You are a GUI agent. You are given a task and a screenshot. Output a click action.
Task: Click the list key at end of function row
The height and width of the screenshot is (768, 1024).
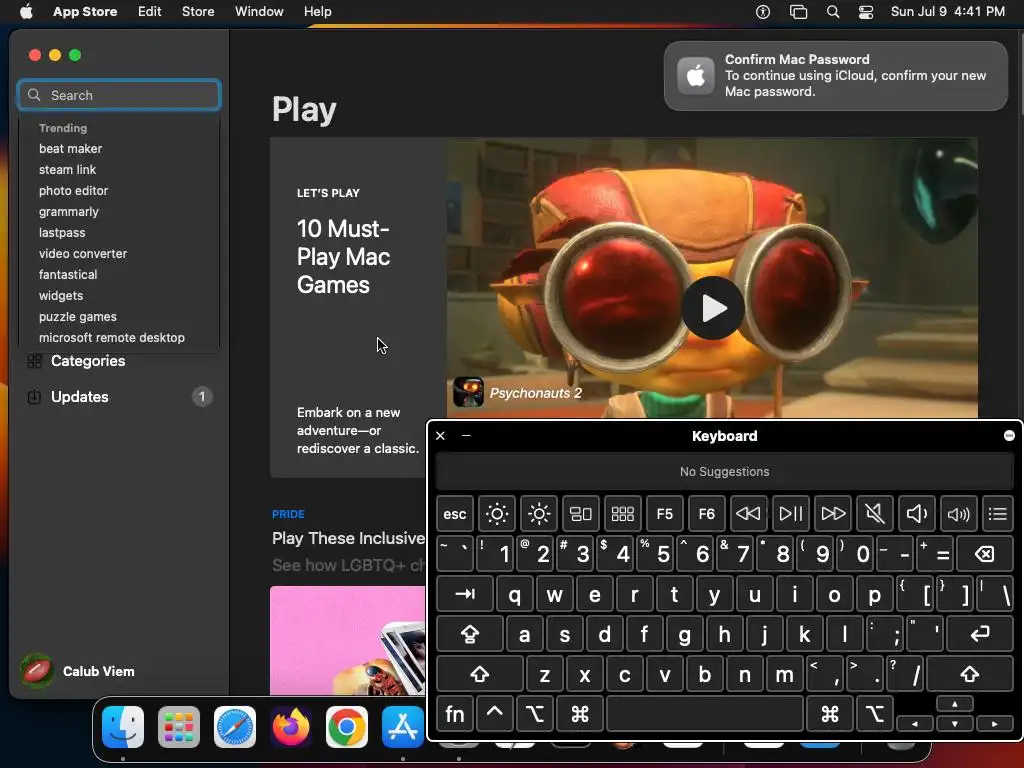997,514
